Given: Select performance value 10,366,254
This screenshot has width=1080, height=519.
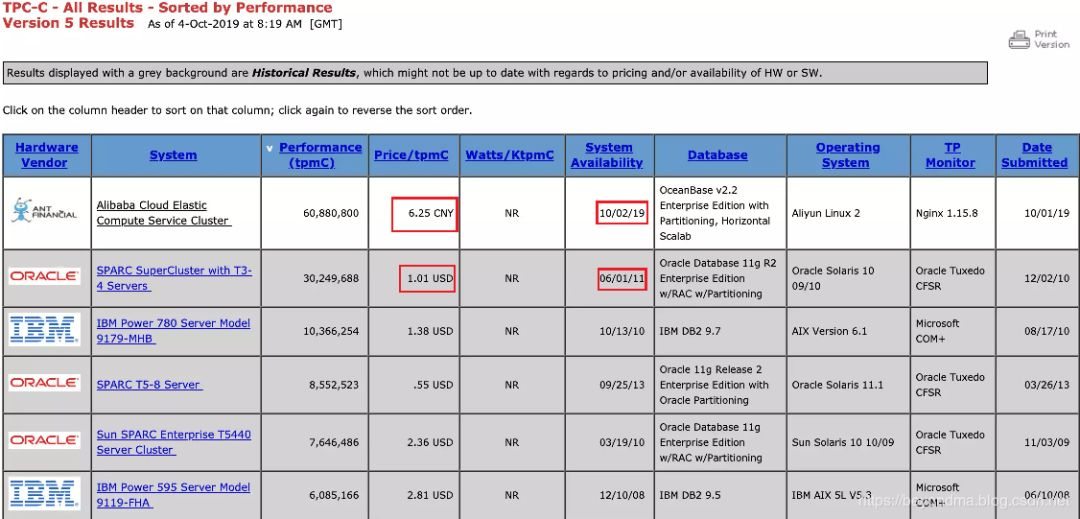Looking at the screenshot, I should pyautogui.click(x=331, y=331).
